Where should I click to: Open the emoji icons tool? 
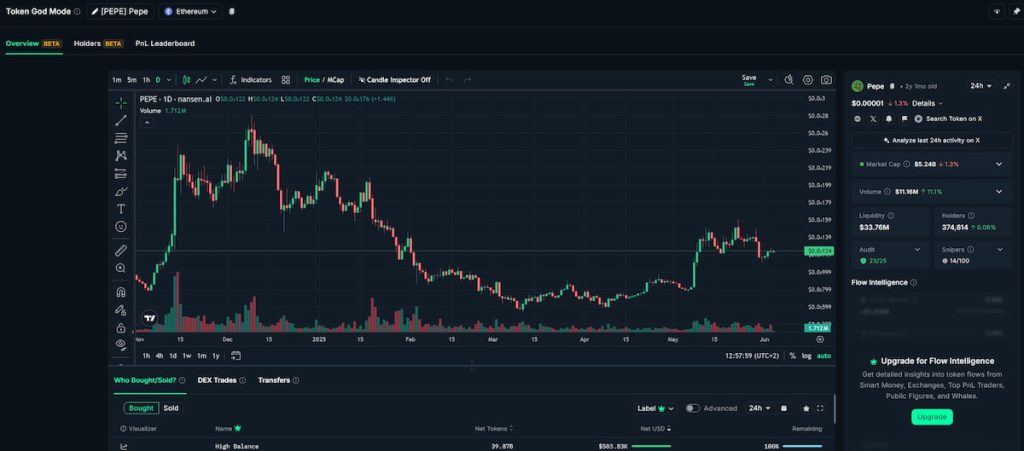[121, 226]
